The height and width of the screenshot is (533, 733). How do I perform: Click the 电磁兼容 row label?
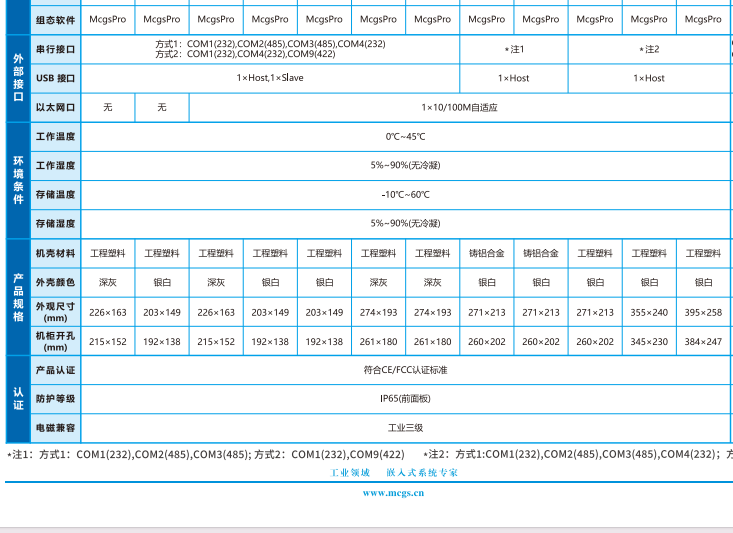(56, 428)
